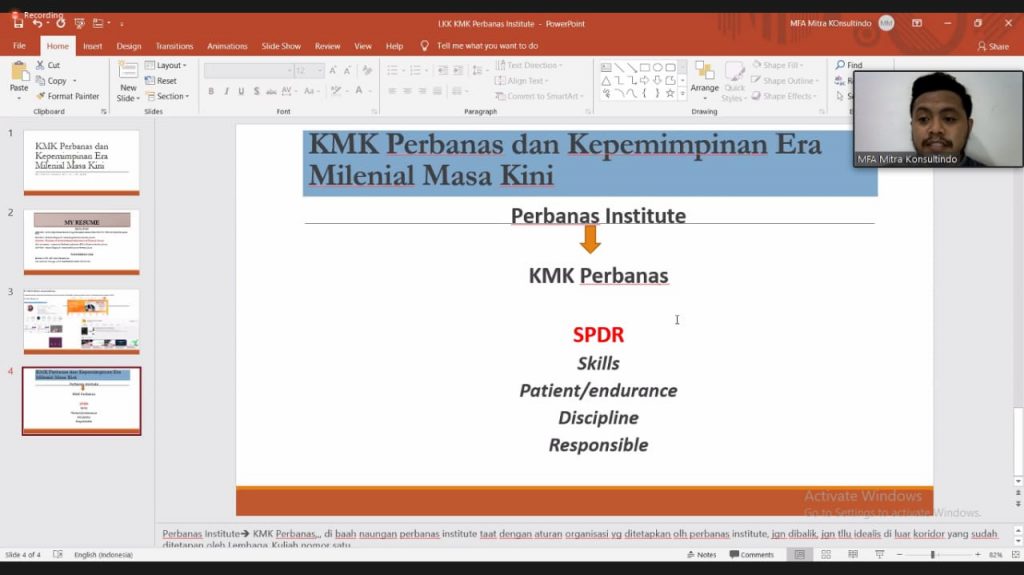This screenshot has width=1024, height=575.
Task: Open the Shape Effects dropdown
Action: point(784,96)
